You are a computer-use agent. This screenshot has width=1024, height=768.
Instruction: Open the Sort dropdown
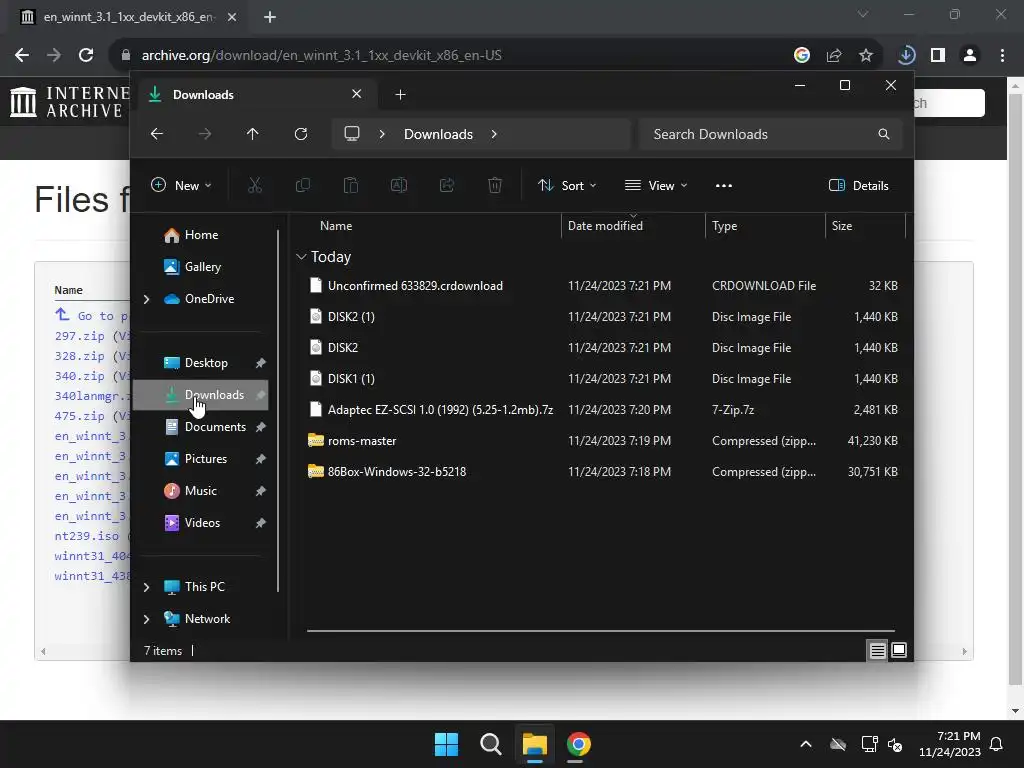point(567,185)
